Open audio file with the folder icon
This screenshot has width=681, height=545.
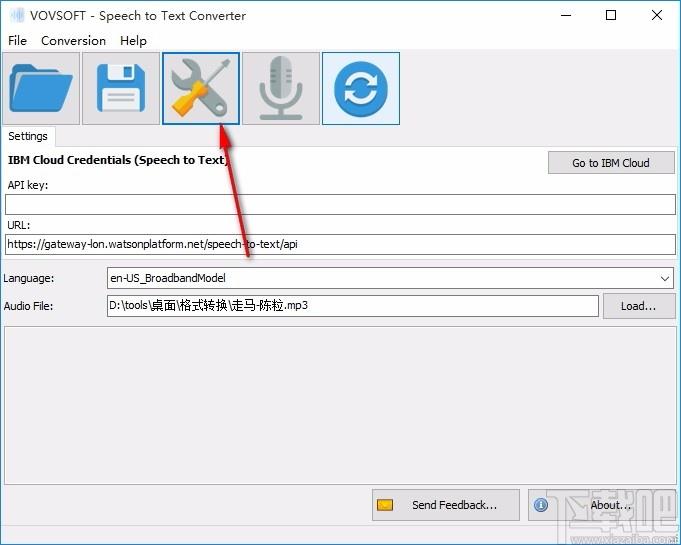pos(41,89)
